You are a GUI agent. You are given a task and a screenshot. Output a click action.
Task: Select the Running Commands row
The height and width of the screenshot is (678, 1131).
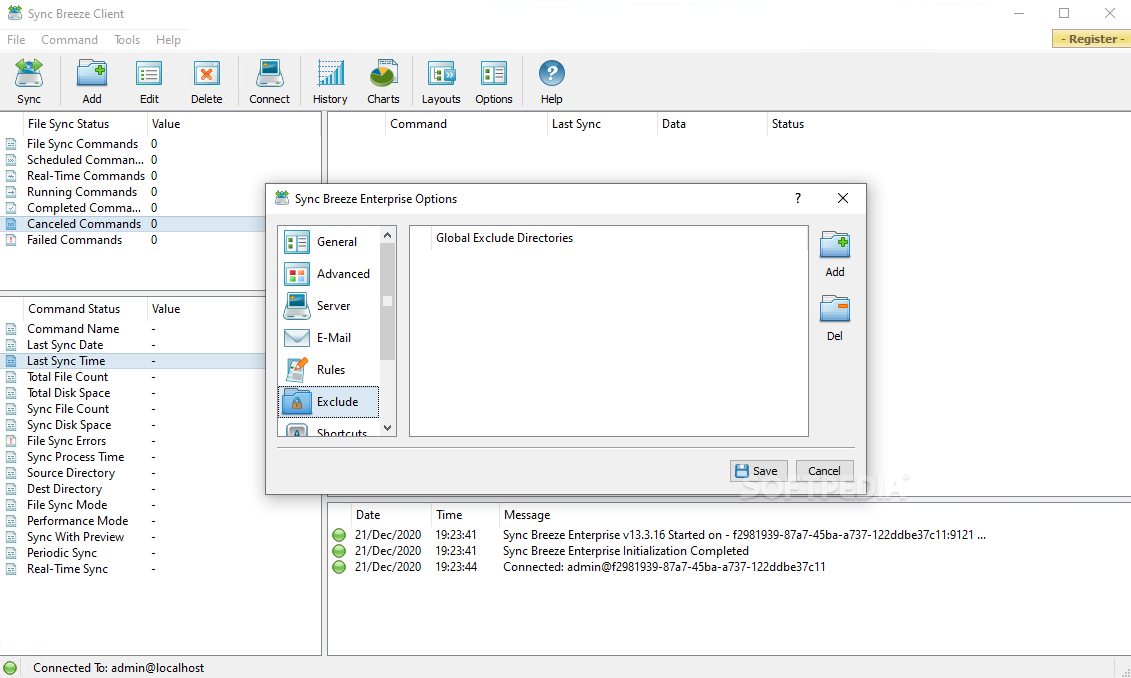[x=134, y=192]
